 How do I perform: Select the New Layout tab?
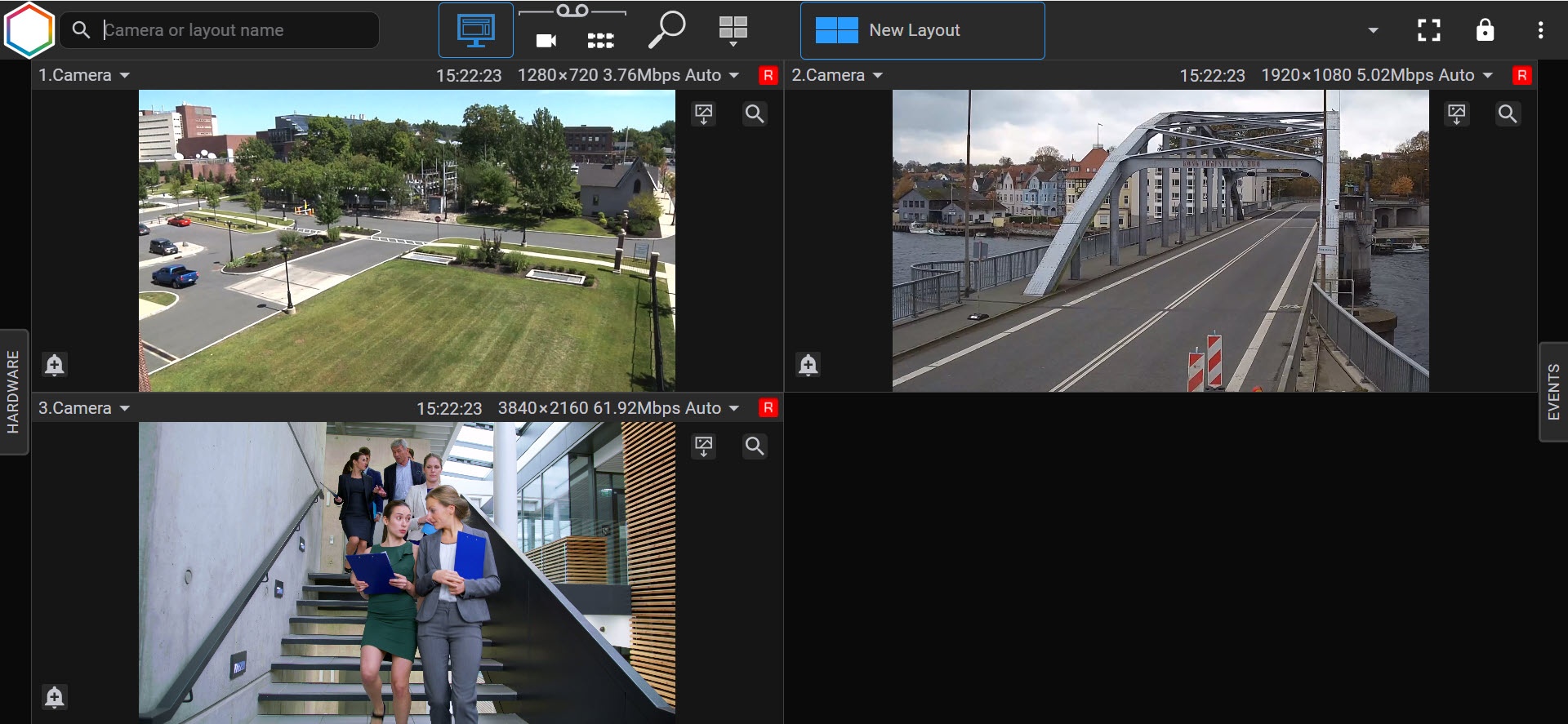922,31
